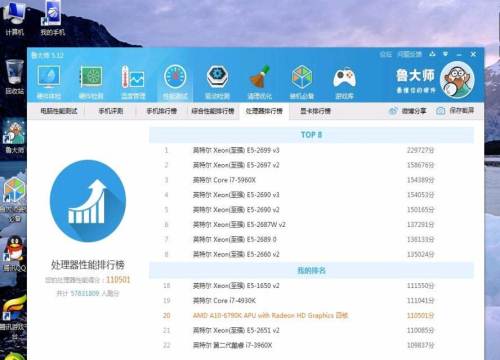Open the title-bar dropdown menu arrow

[x=446, y=54]
